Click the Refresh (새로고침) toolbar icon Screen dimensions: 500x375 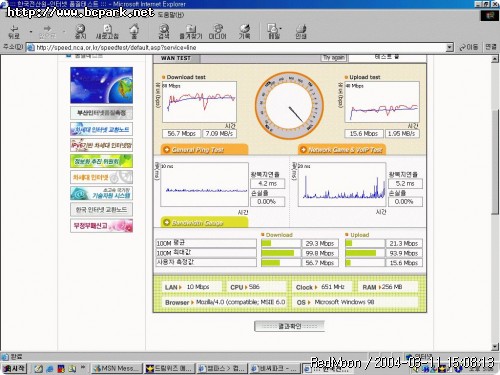tap(107, 31)
